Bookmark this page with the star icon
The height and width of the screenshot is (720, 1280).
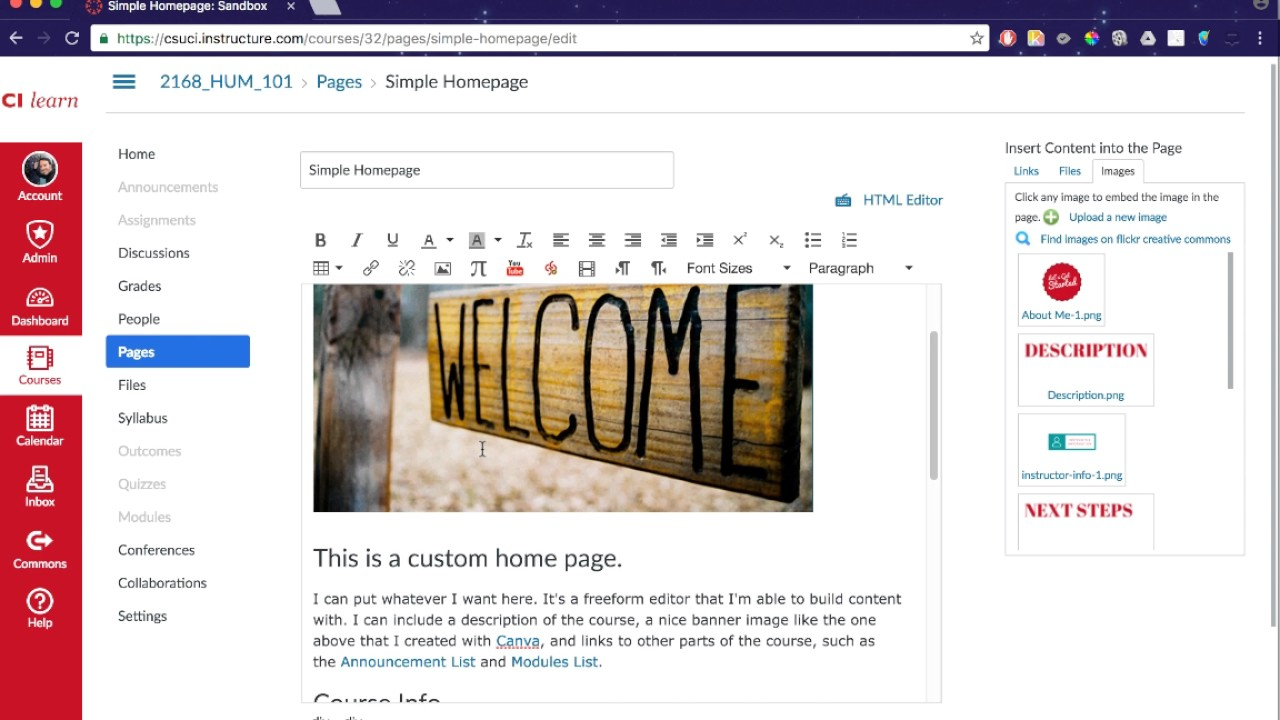pos(977,38)
